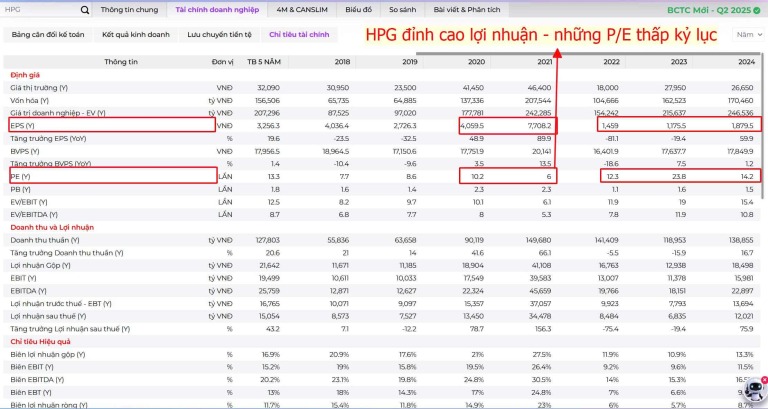Select the Lợi nhuận Gộp (Y) row label
Viewport: 768px width, 409px height.
click(x=40, y=265)
